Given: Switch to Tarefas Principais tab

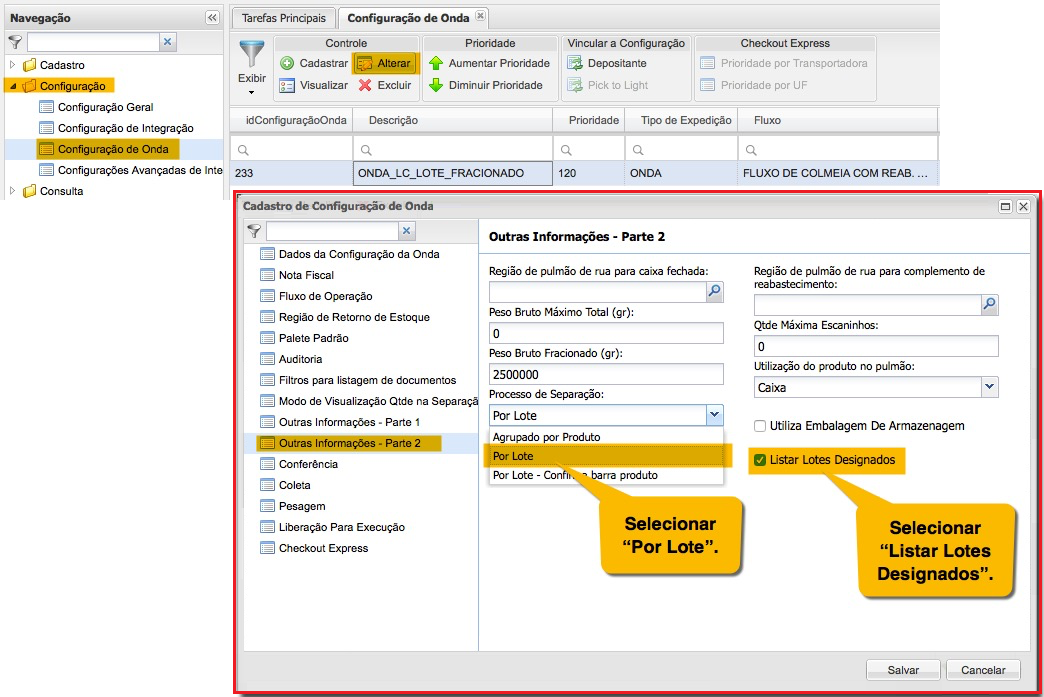Looking at the screenshot, I should (284, 18).
